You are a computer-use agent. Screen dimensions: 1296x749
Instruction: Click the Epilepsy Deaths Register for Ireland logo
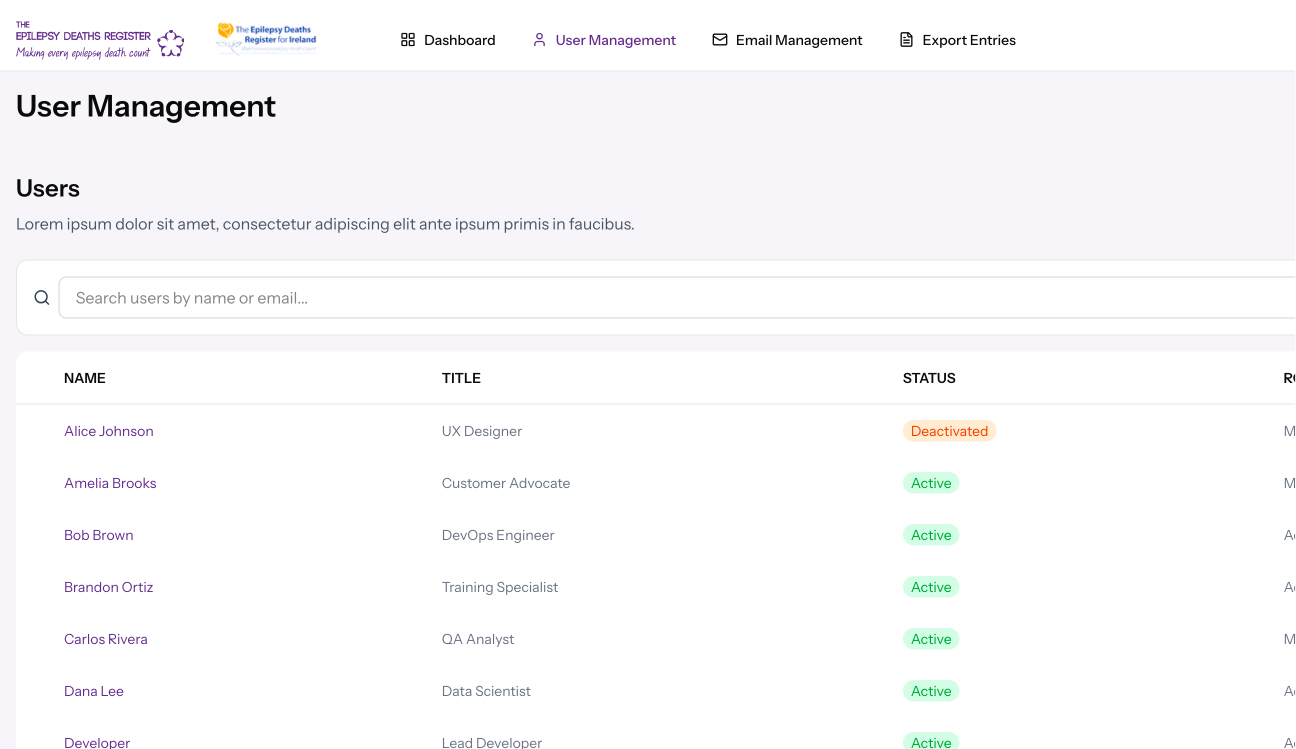click(x=265, y=36)
